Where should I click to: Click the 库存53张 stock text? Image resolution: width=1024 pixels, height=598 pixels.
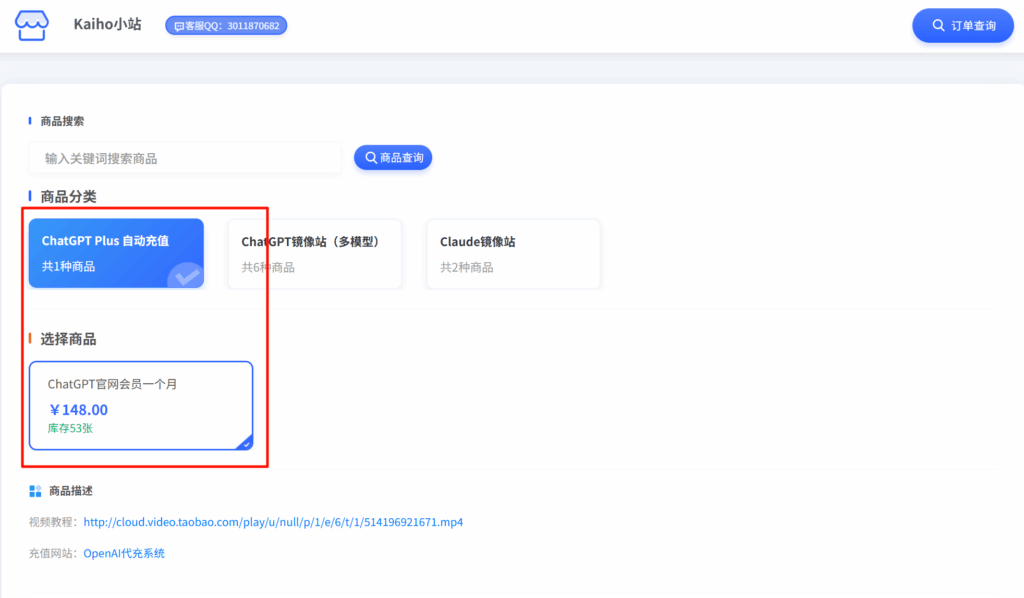point(70,428)
